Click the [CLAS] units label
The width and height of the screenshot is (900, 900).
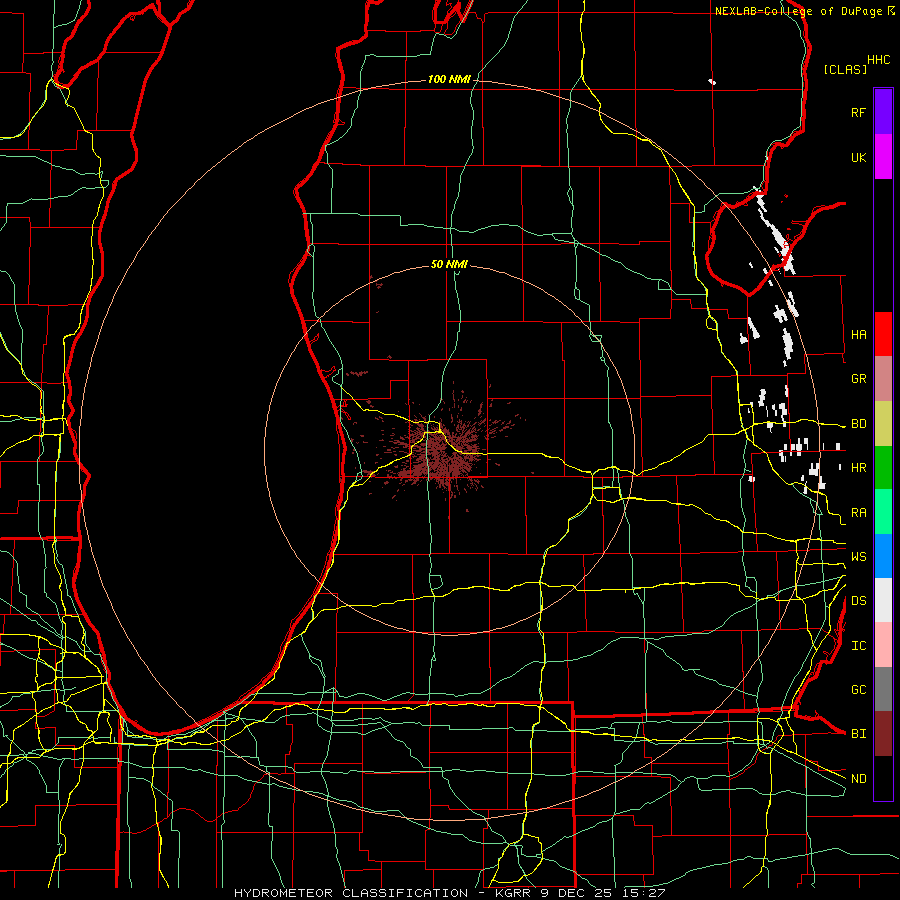(x=845, y=69)
